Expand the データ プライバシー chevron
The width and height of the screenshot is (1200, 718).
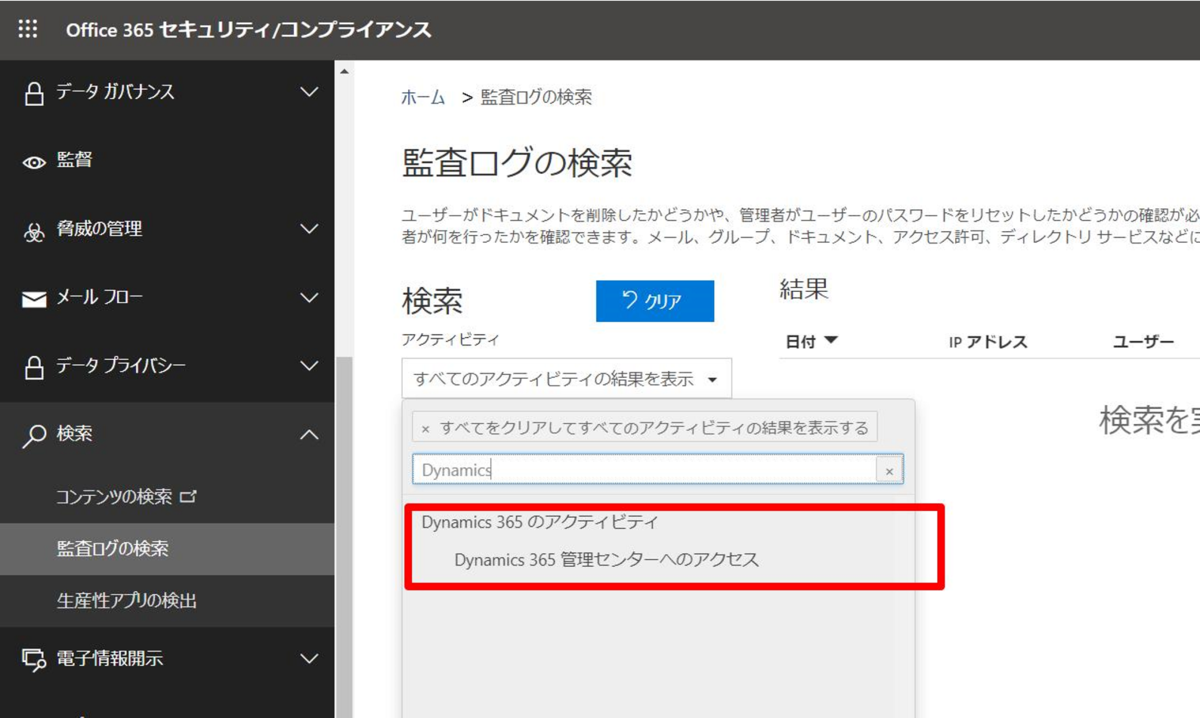click(309, 366)
